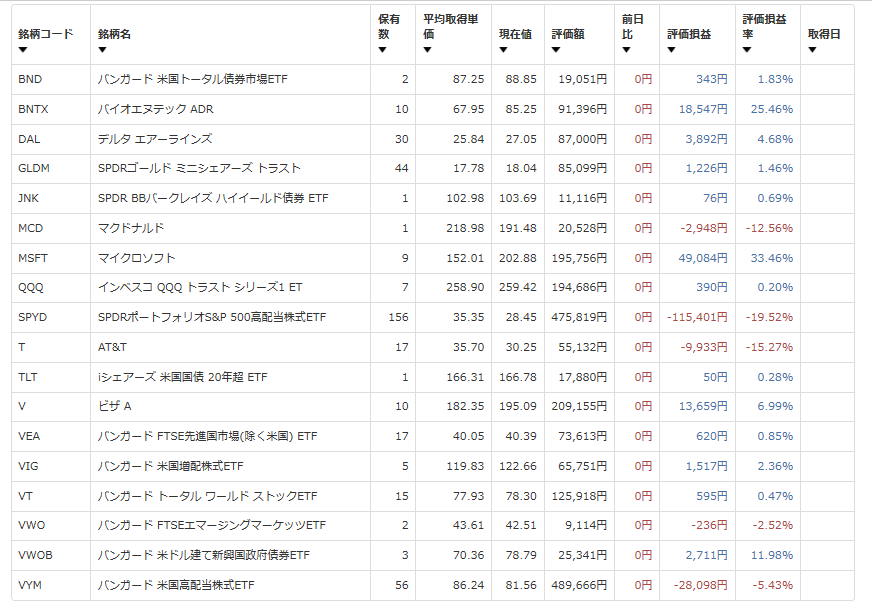Click VWOB profit rate 11.98%
Image resolution: width=872 pixels, height=610 pixels.
(772, 556)
